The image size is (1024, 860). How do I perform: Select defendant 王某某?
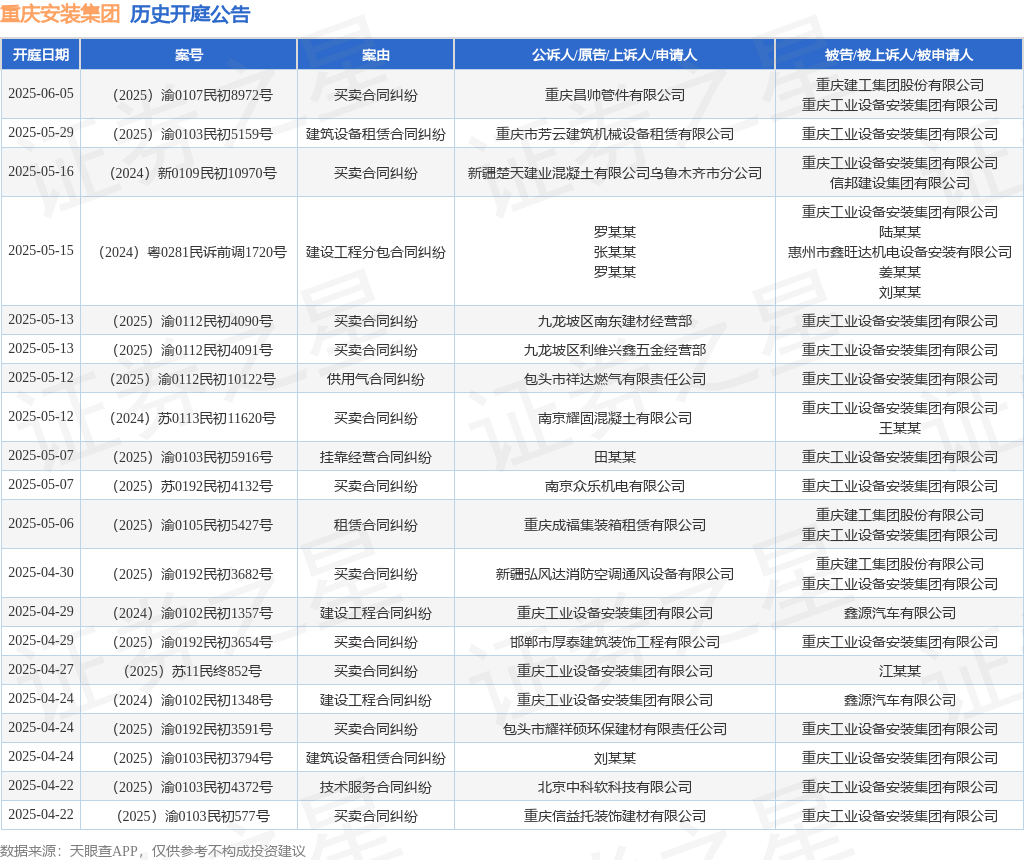coord(899,428)
